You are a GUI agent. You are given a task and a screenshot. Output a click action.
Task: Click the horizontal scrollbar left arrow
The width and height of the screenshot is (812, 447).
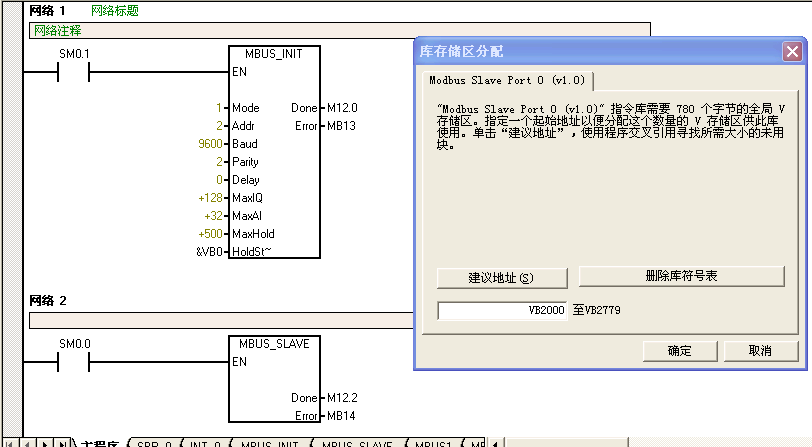pyautogui.click(x=496, y=443)
